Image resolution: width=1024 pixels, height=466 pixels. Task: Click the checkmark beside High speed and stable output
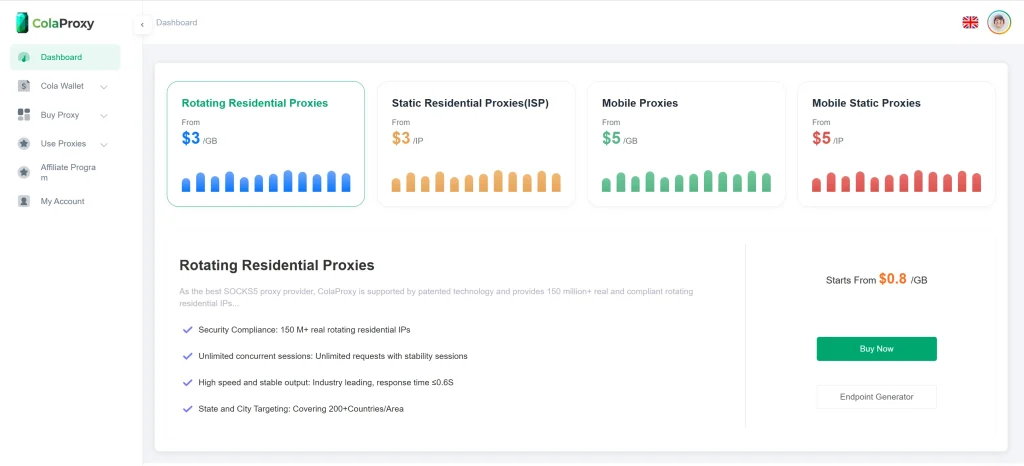pos(187,382)
